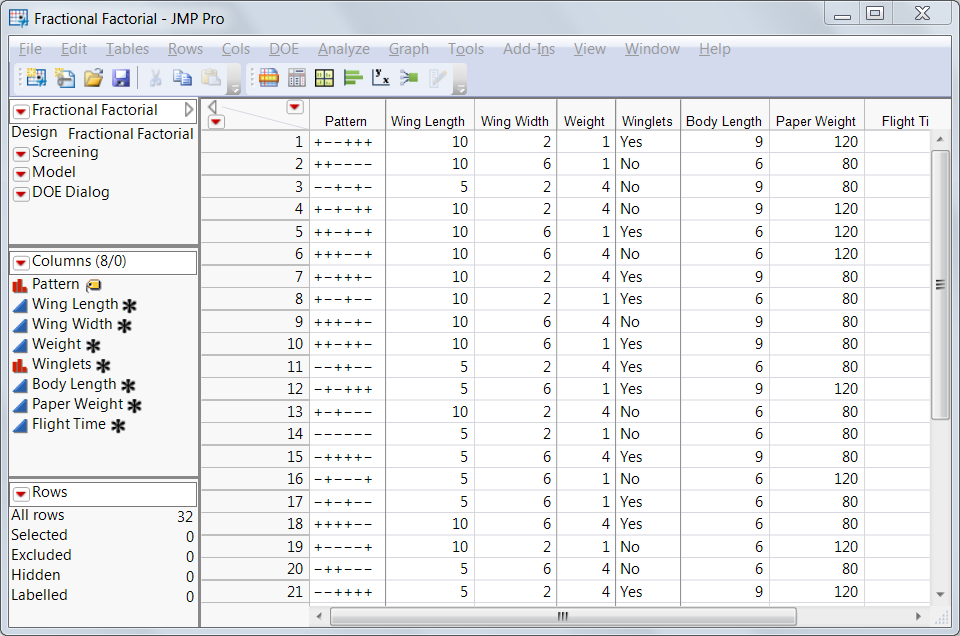Click the horizontal scrollbar thumb
The width and height of the screenshot is (960, 636).
[563, 616]
